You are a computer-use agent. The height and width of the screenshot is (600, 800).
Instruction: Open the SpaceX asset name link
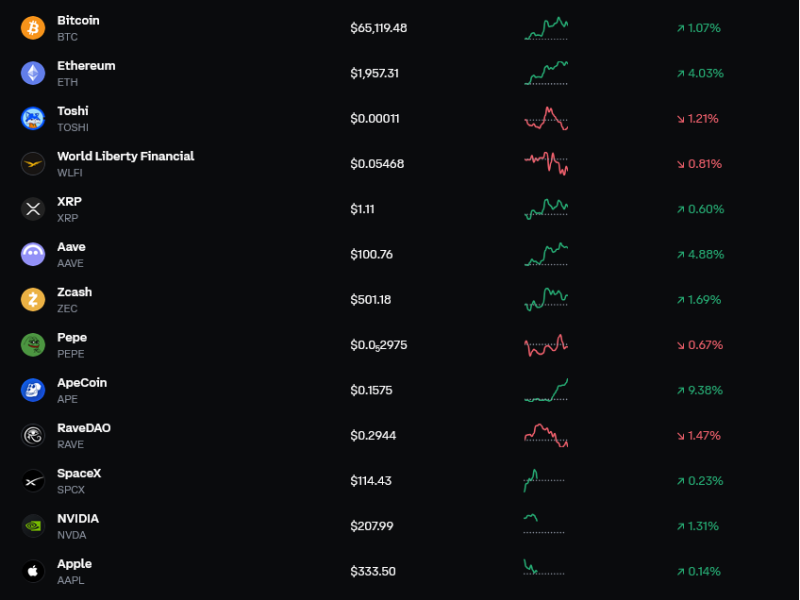pyautogui.click(x=79, y=473)
